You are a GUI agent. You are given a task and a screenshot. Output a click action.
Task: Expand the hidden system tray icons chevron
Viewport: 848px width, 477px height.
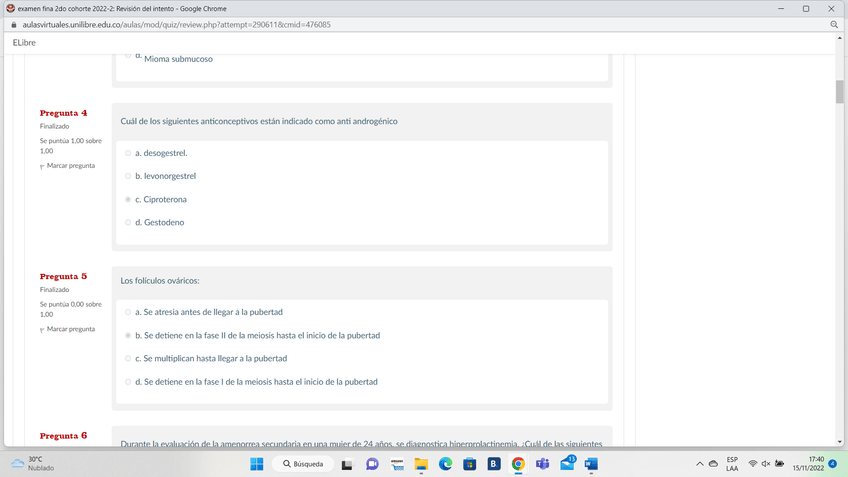(700, 464)
